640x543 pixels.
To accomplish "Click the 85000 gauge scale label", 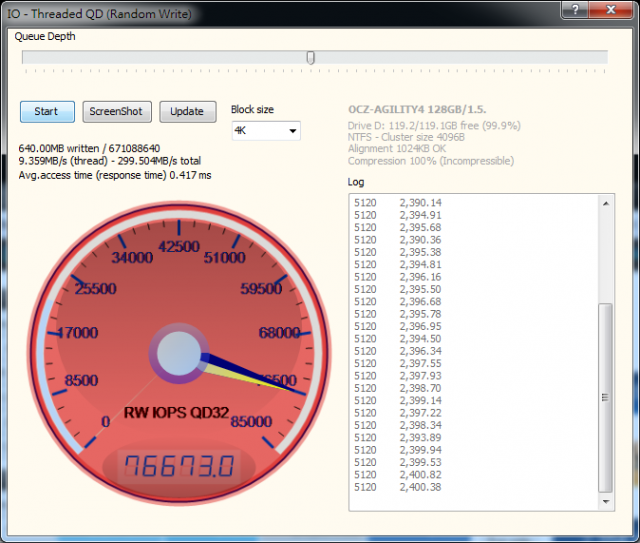I will [251, 421].
